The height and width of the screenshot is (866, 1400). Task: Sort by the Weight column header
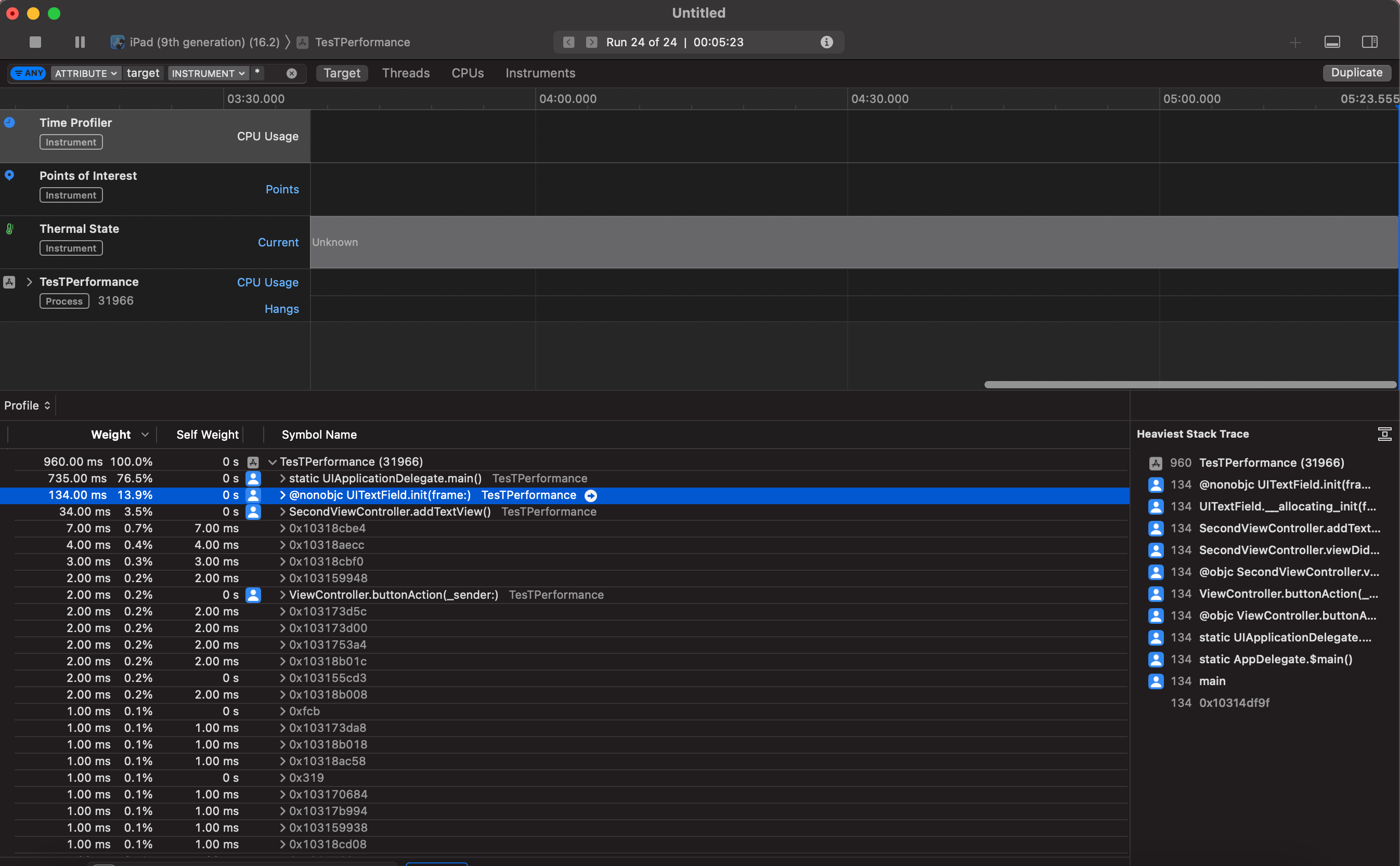(x=111, y=435)
